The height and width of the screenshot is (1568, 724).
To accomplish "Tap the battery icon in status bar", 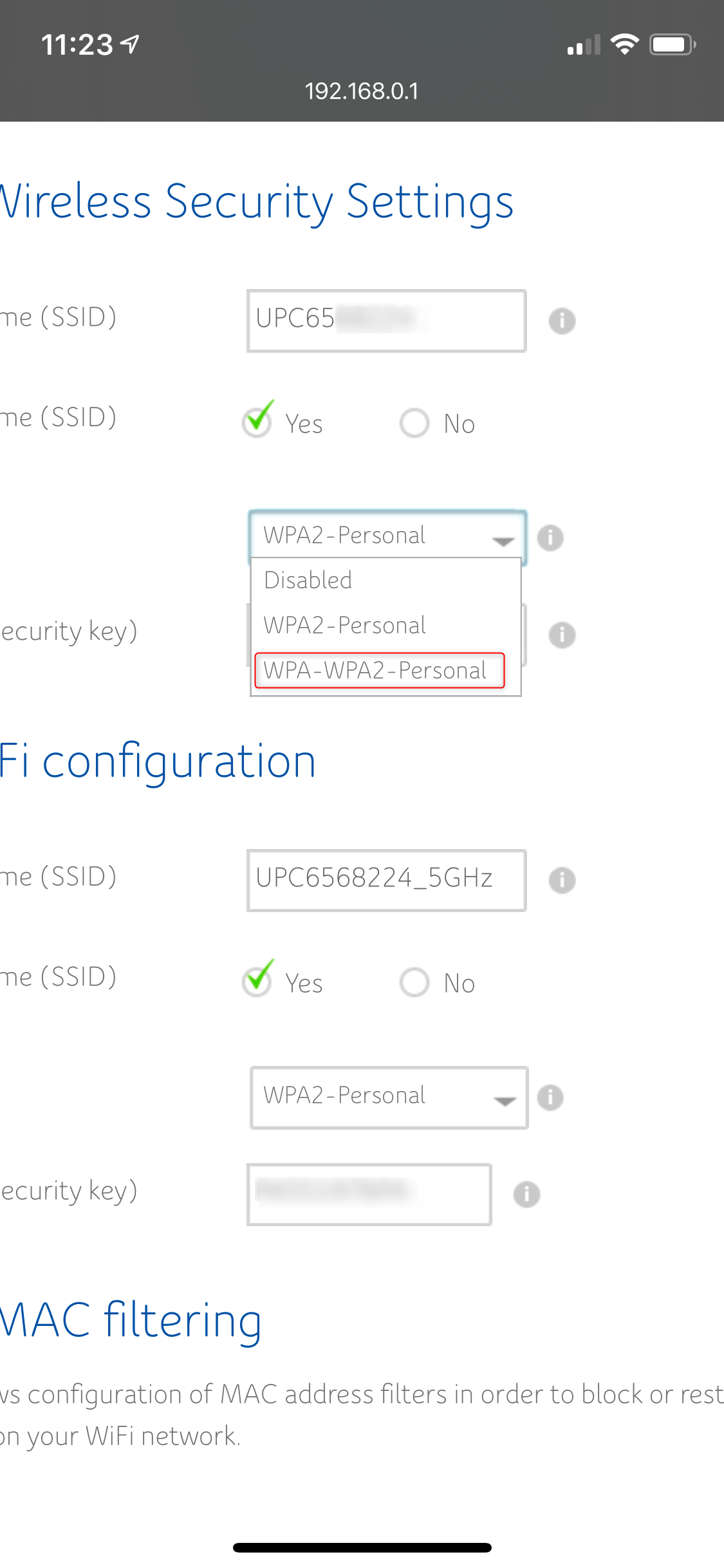I will (x=672, y=44).
